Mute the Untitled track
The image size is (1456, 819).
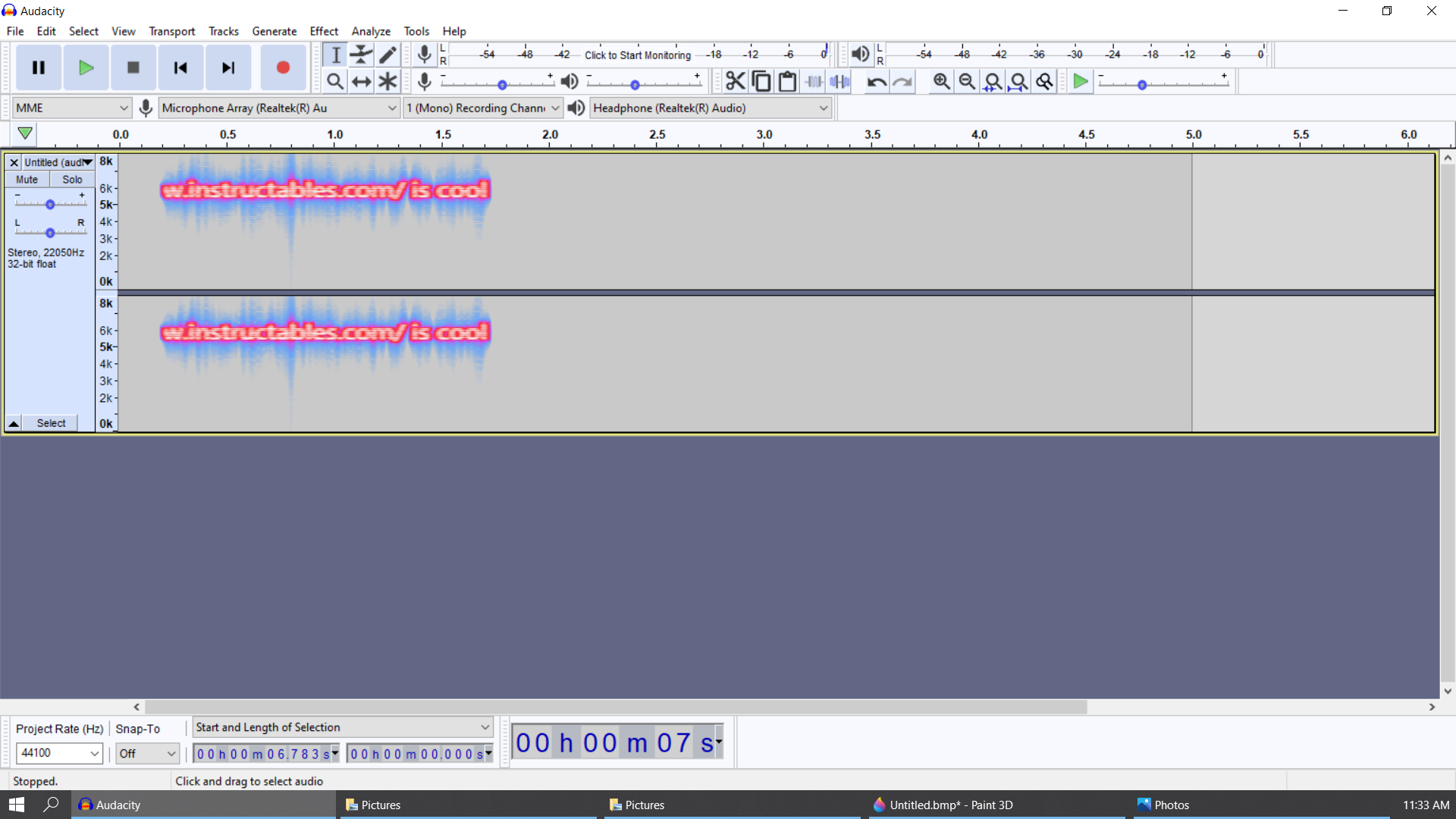pyautogui.click(x=27, y=179)
